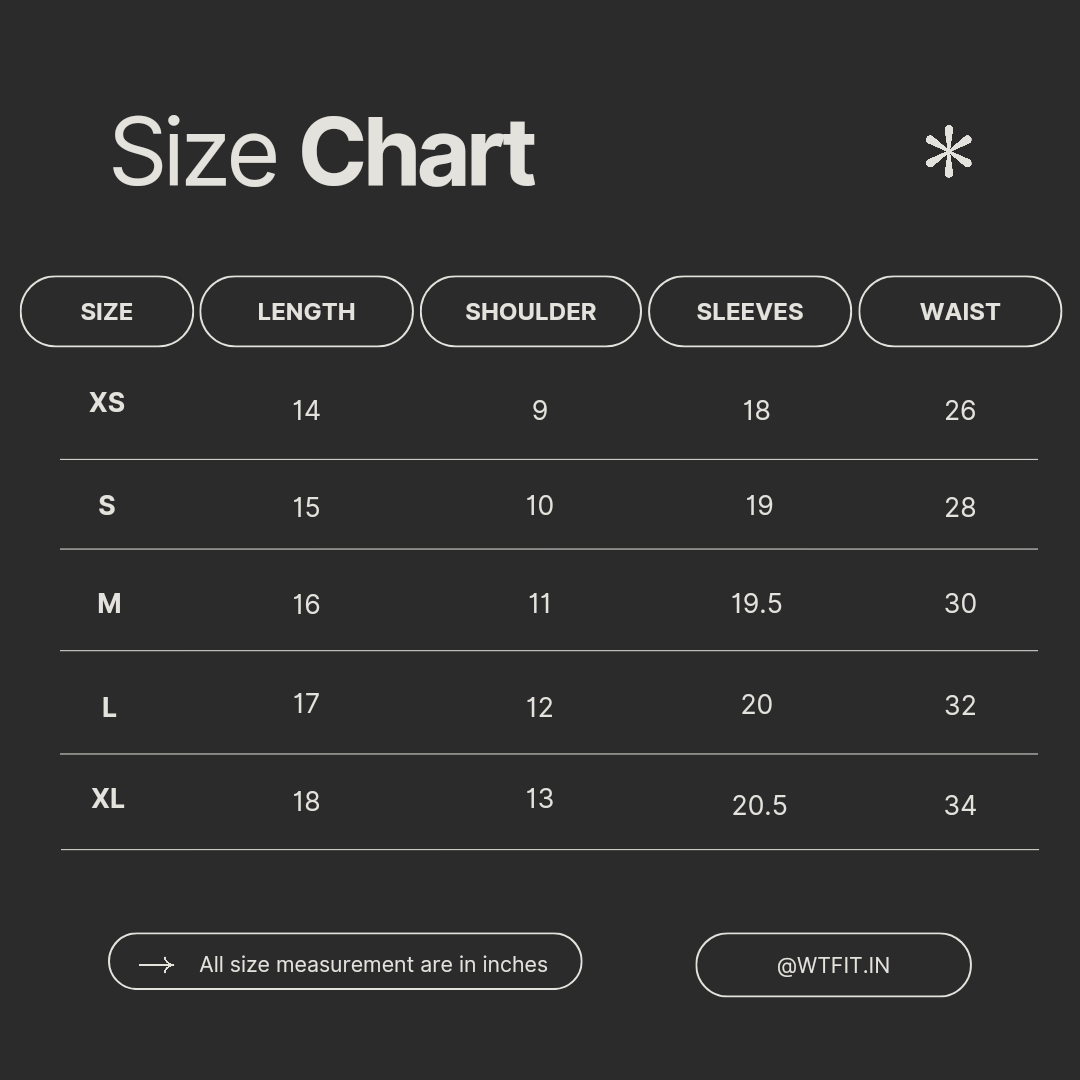
Task: Select the waist value 26 for XS
Action: (x=960, y=410)
